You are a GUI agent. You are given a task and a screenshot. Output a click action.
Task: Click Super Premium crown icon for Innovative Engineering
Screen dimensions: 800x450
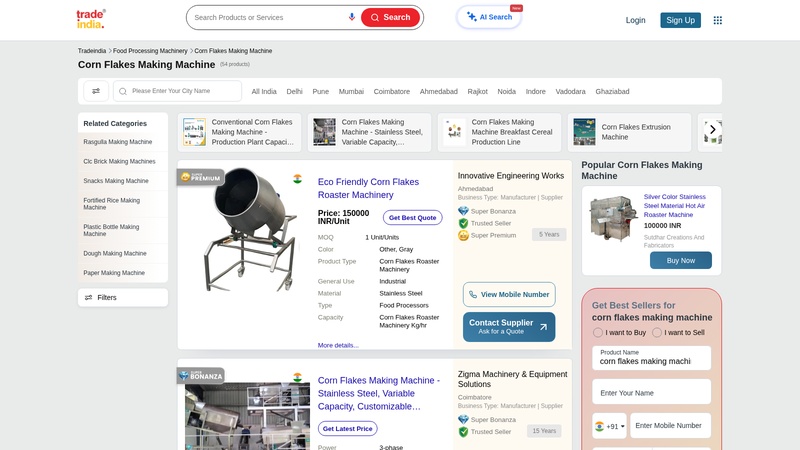pos(463,236)
